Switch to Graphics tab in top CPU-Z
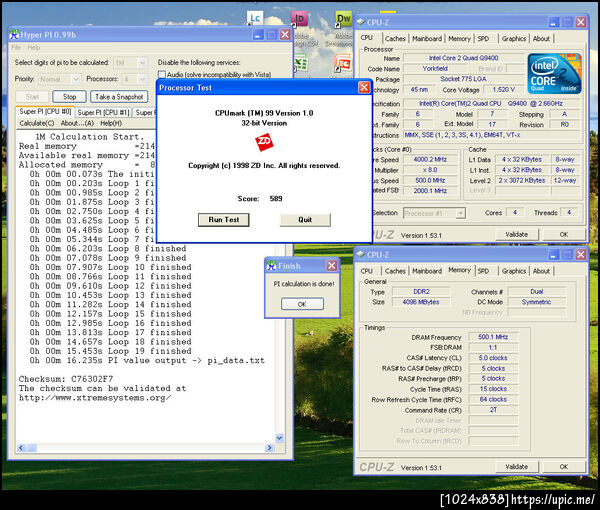This screenshot has height=510, width=600. click(x=514, y=39)
